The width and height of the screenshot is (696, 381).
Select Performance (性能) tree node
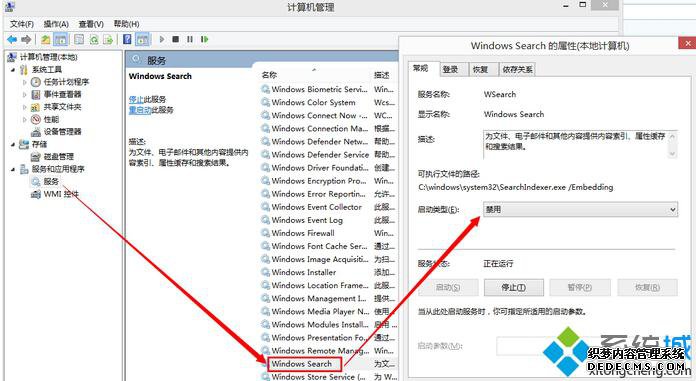51,119
